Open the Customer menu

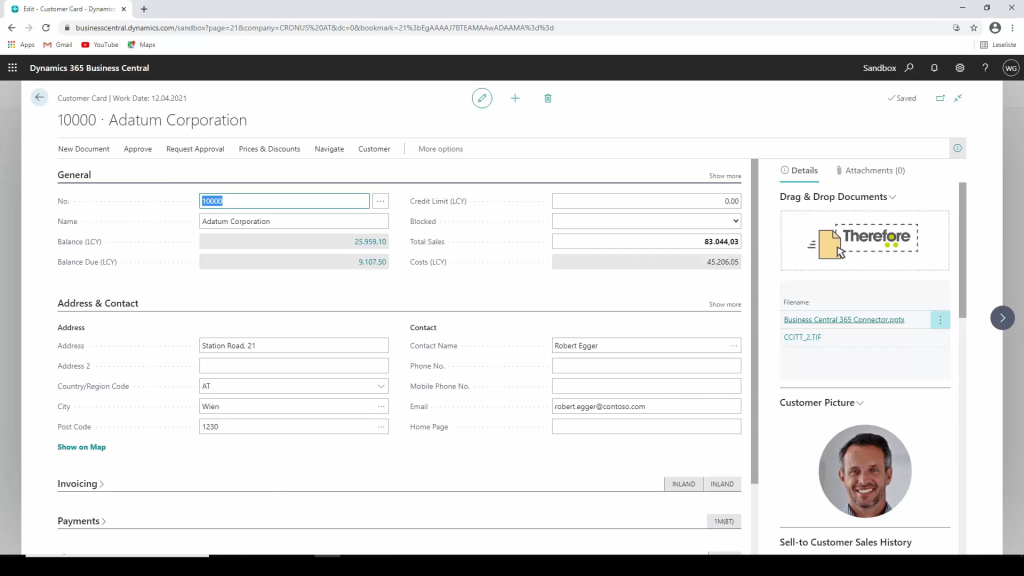(374, 149)
